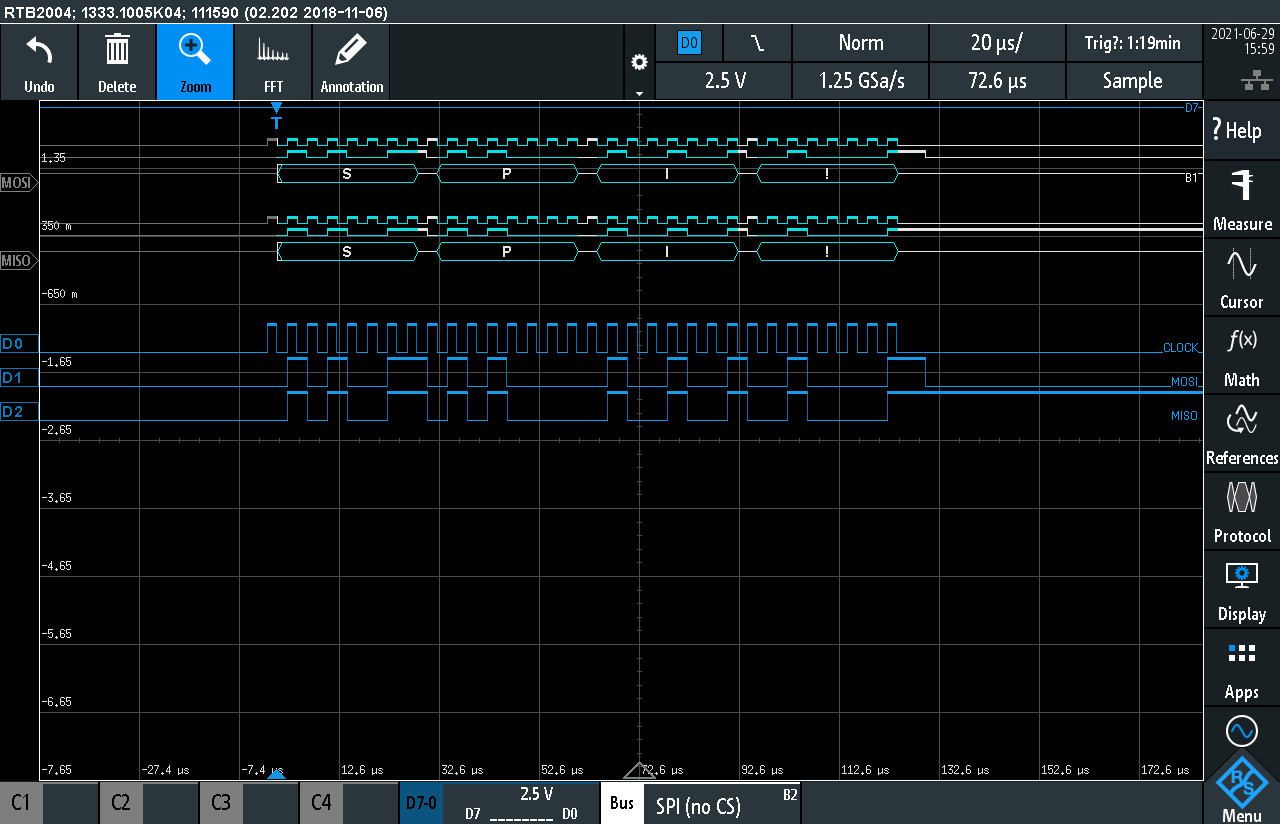The height and width of the screenshot is (824, 1280).
Task: Switch the trigger slope setting
Action: 756,43
